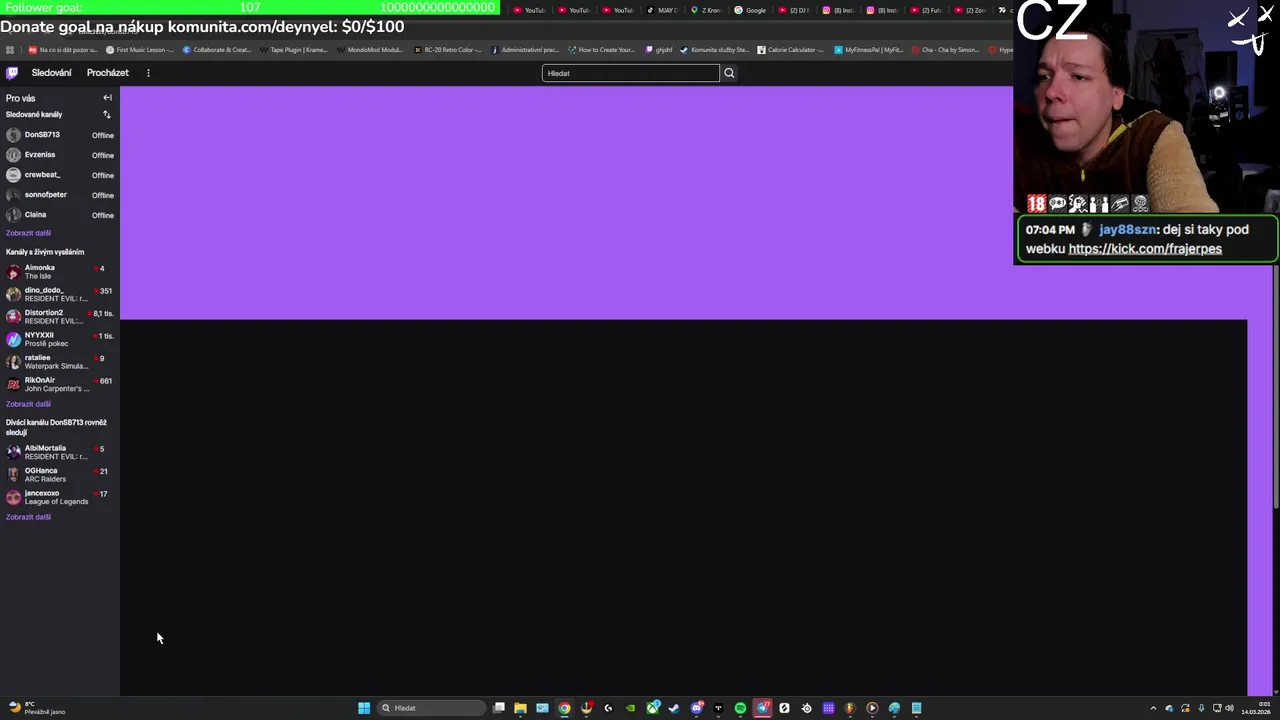Click Zobrazit další under viewers also watch

pos(28,517)
